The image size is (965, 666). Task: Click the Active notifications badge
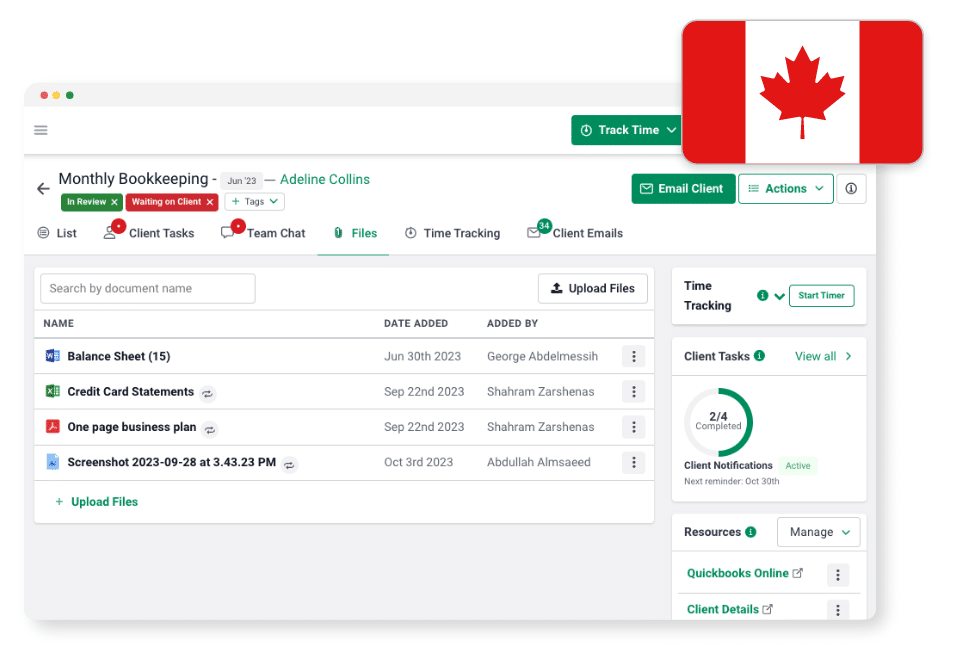[x=798, y=466]
